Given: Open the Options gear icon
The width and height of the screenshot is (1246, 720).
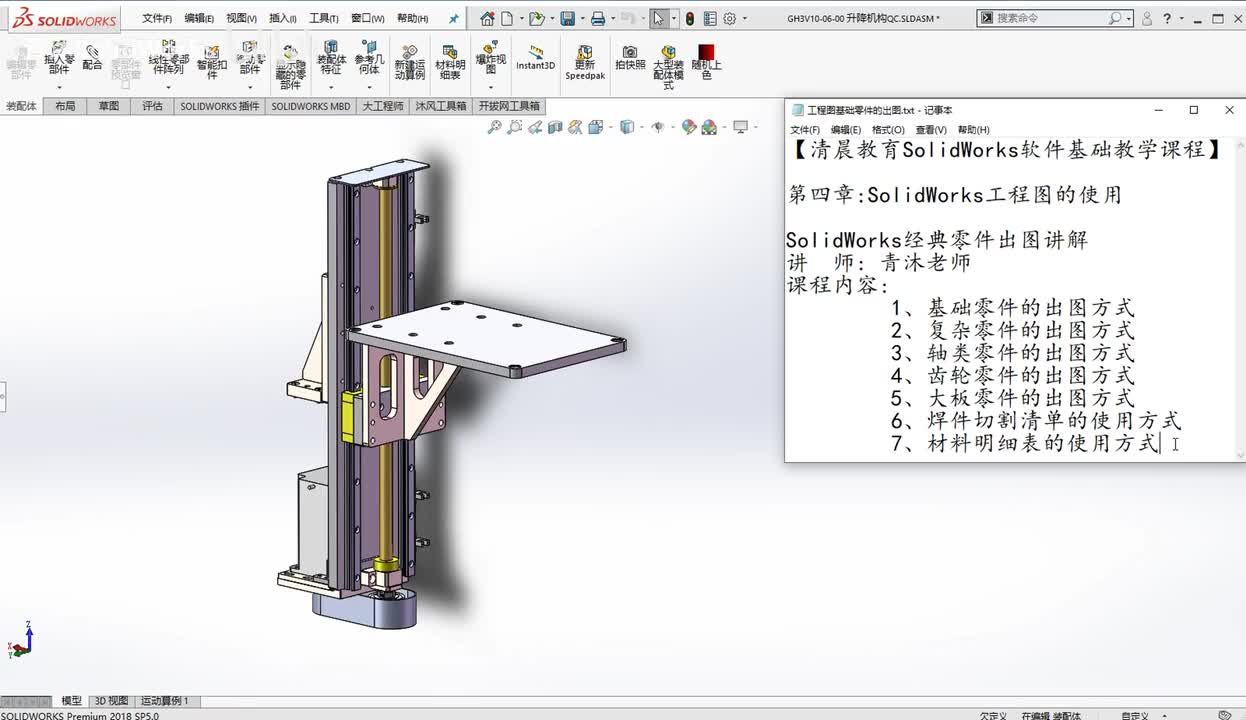Looking at the screenshot, I should 730,18.
